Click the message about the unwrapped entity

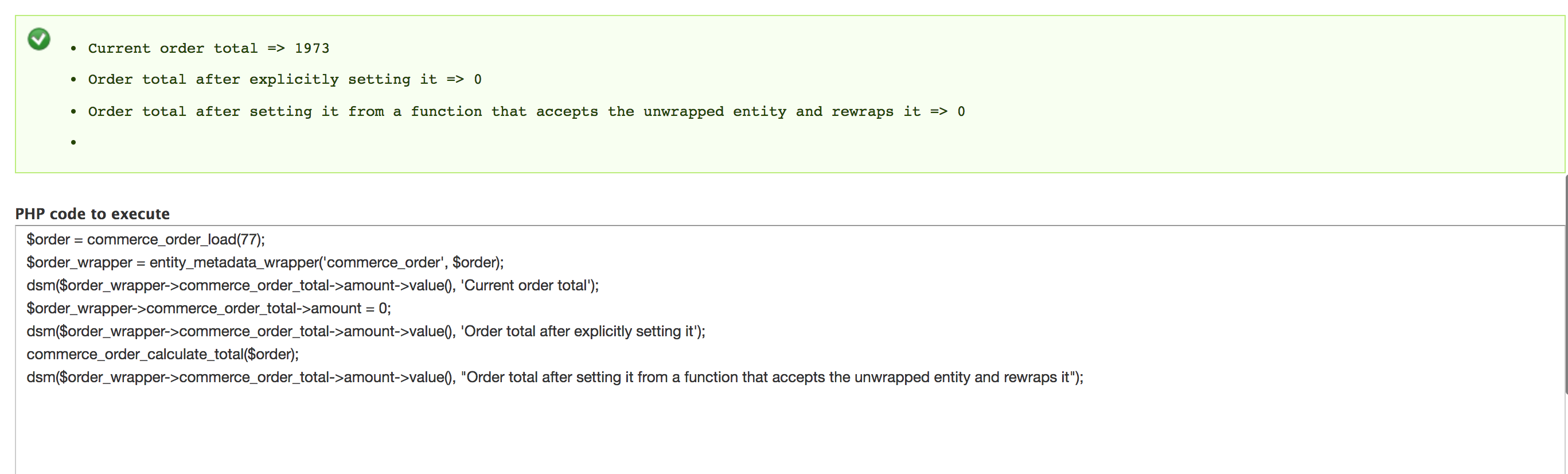526,111
